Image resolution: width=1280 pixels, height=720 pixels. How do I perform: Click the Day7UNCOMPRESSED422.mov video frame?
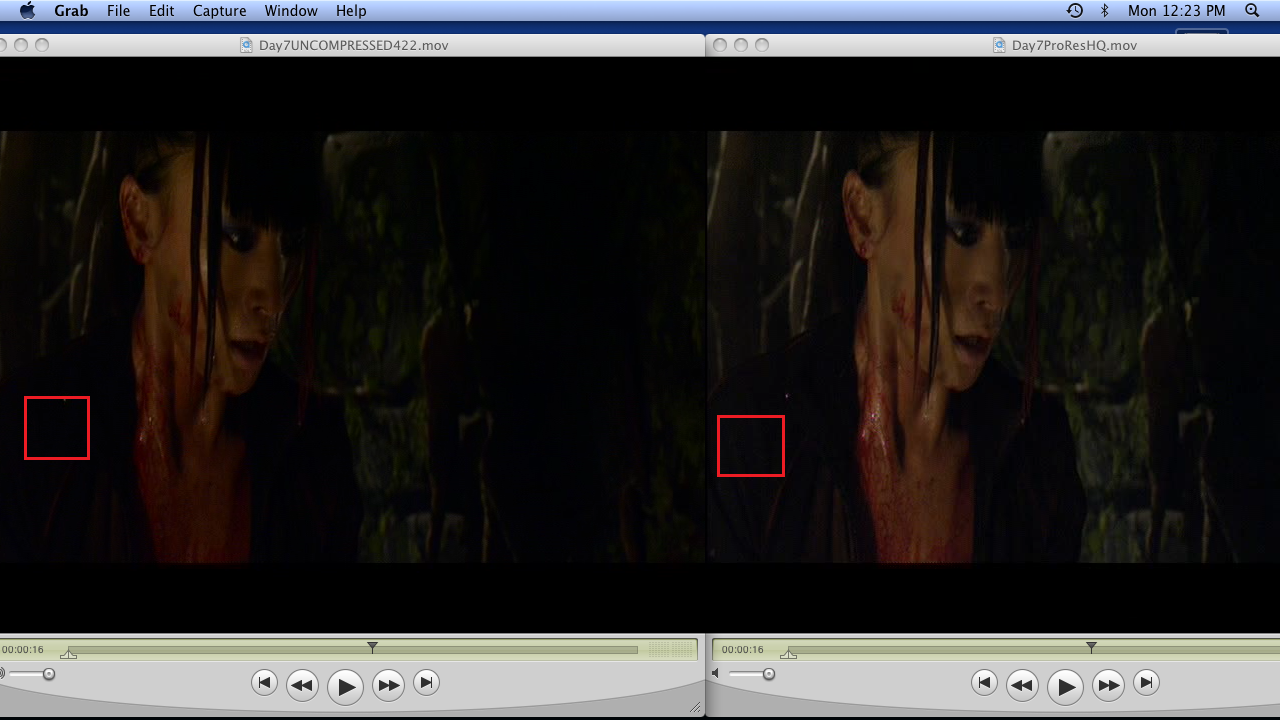tap(352, 347)
